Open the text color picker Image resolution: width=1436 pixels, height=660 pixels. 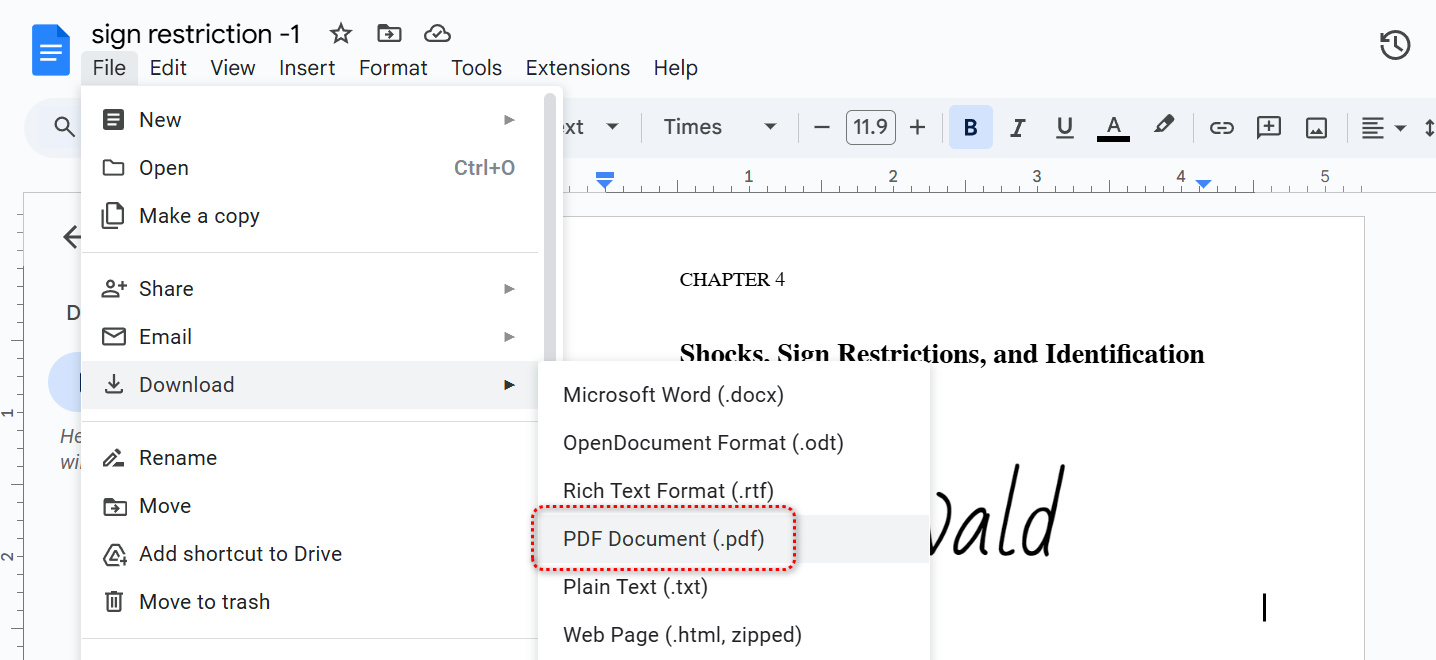click(1112, 127)
